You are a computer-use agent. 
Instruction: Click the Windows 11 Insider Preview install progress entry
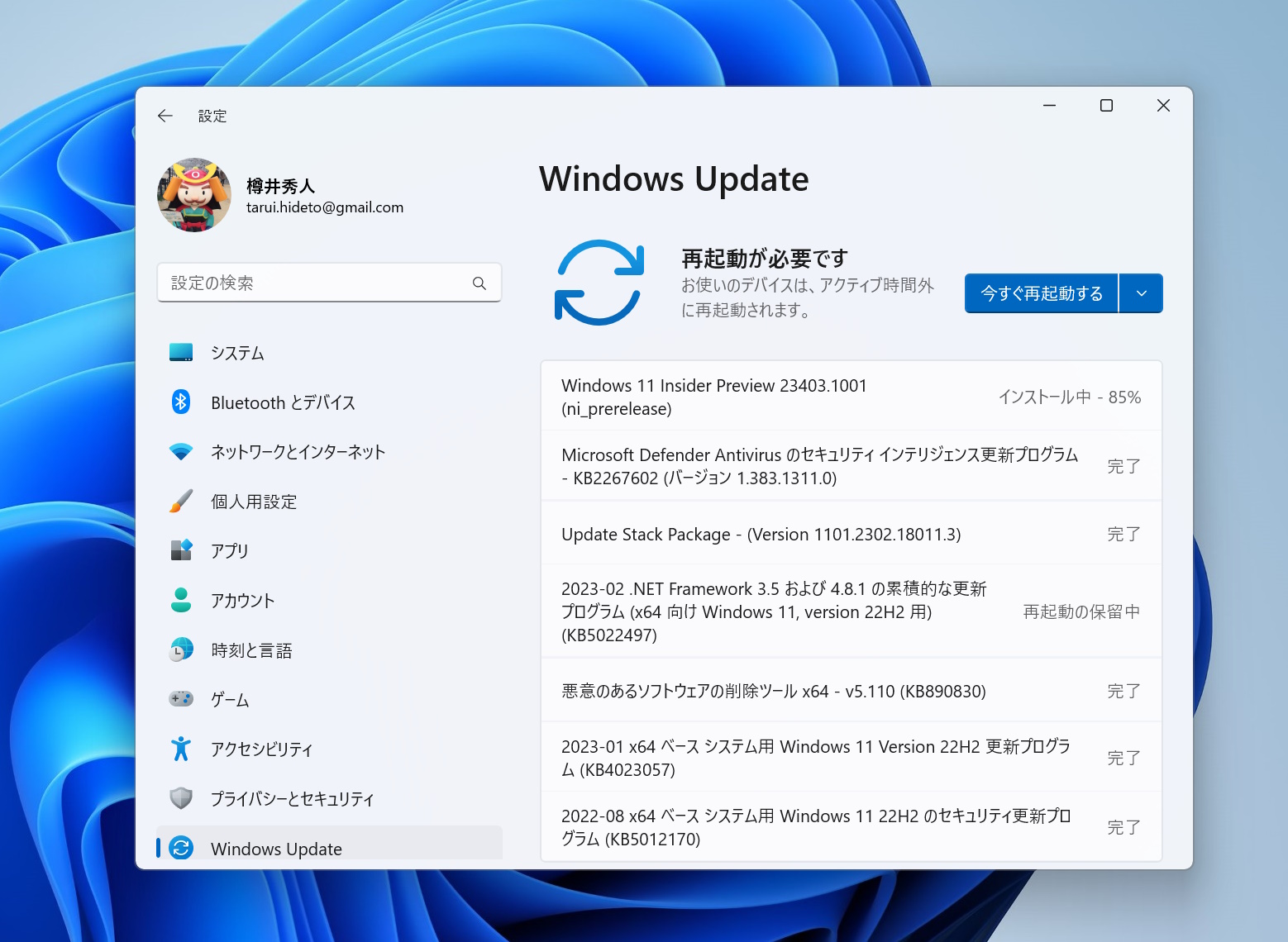tap(850, 396)
